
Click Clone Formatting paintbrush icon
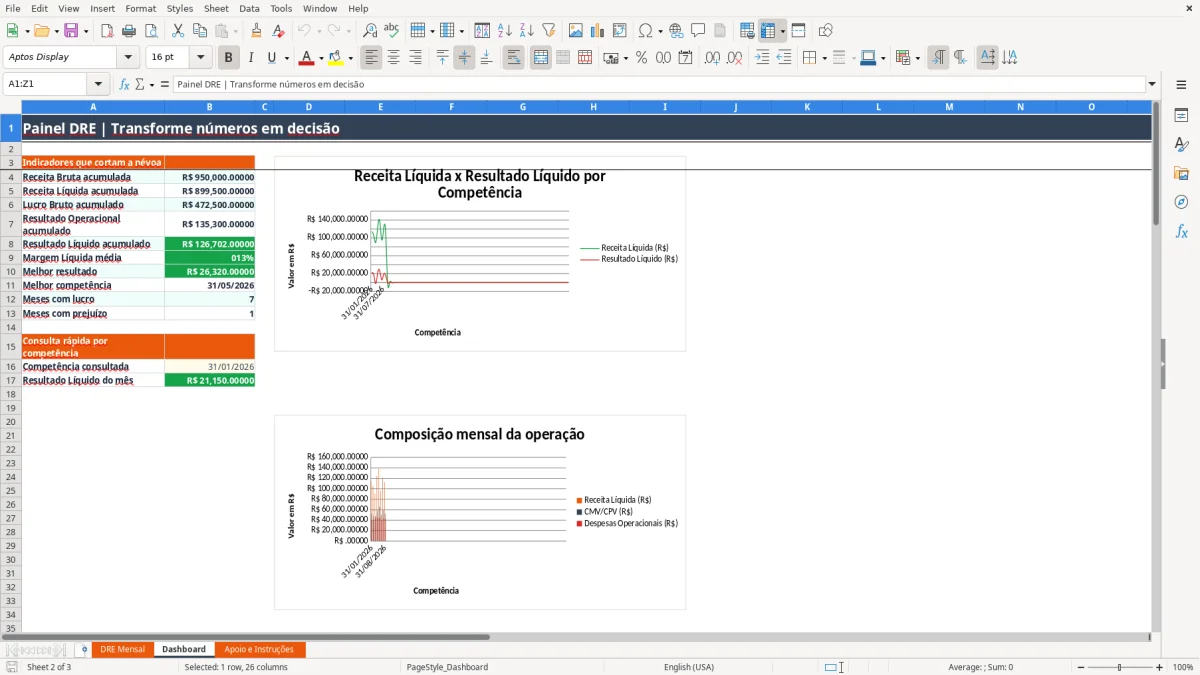pyautogui.click(x=257, y=31)
